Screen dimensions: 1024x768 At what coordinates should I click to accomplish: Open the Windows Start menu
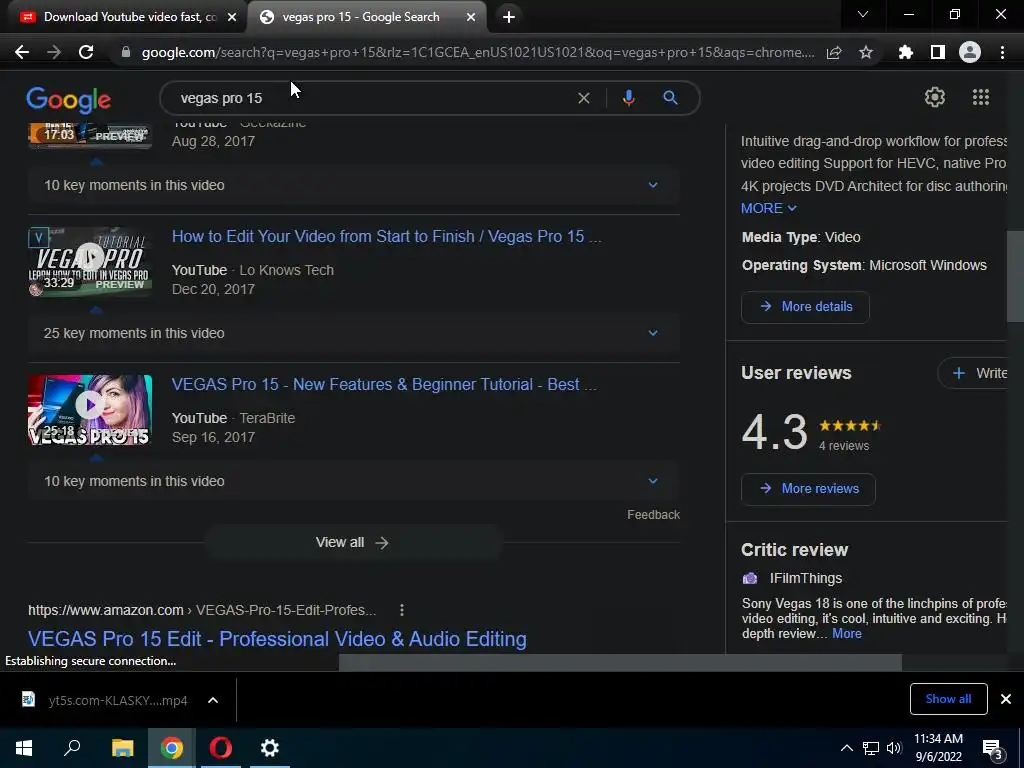[x=24, y=748]
